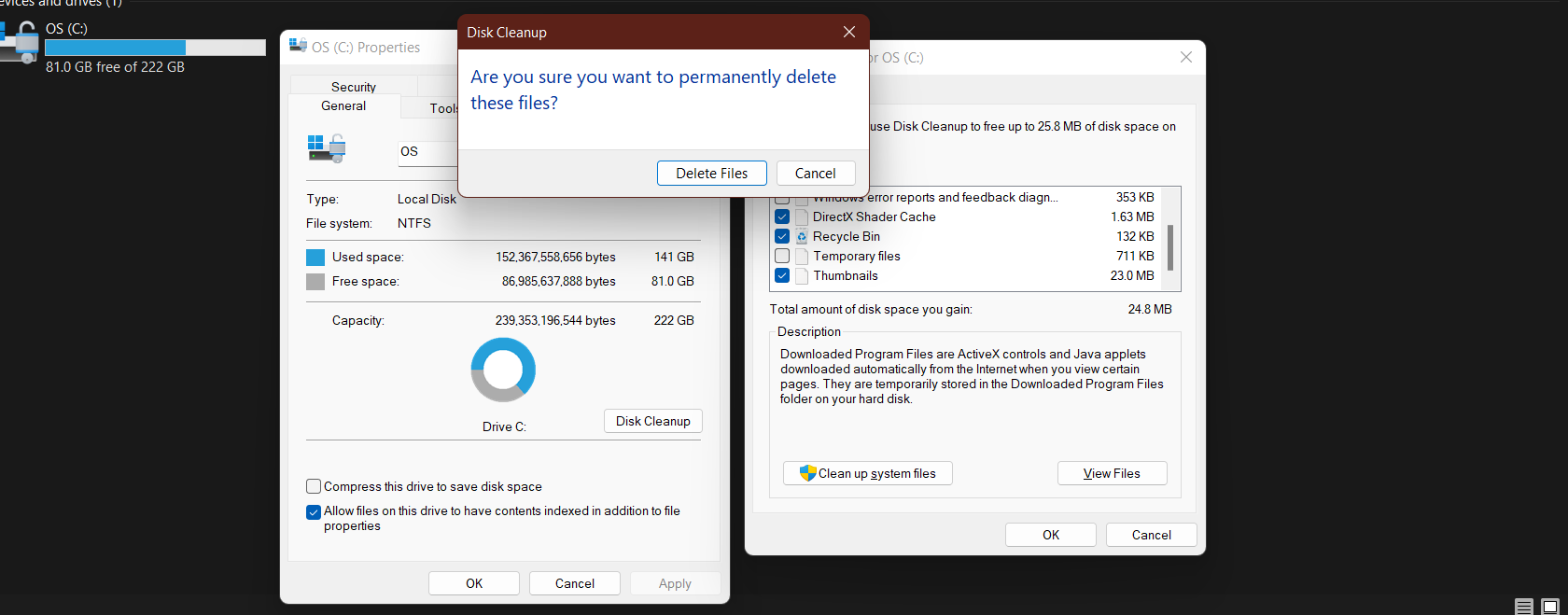Click the 132 KB size of Recycle Bin

tap(1135, 236)
